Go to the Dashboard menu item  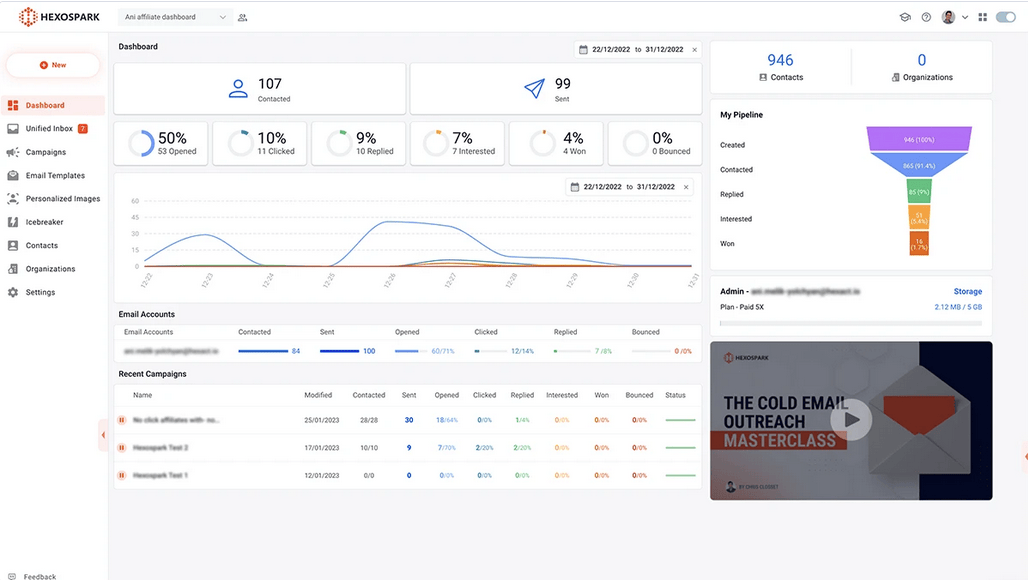tap(46, 105)
